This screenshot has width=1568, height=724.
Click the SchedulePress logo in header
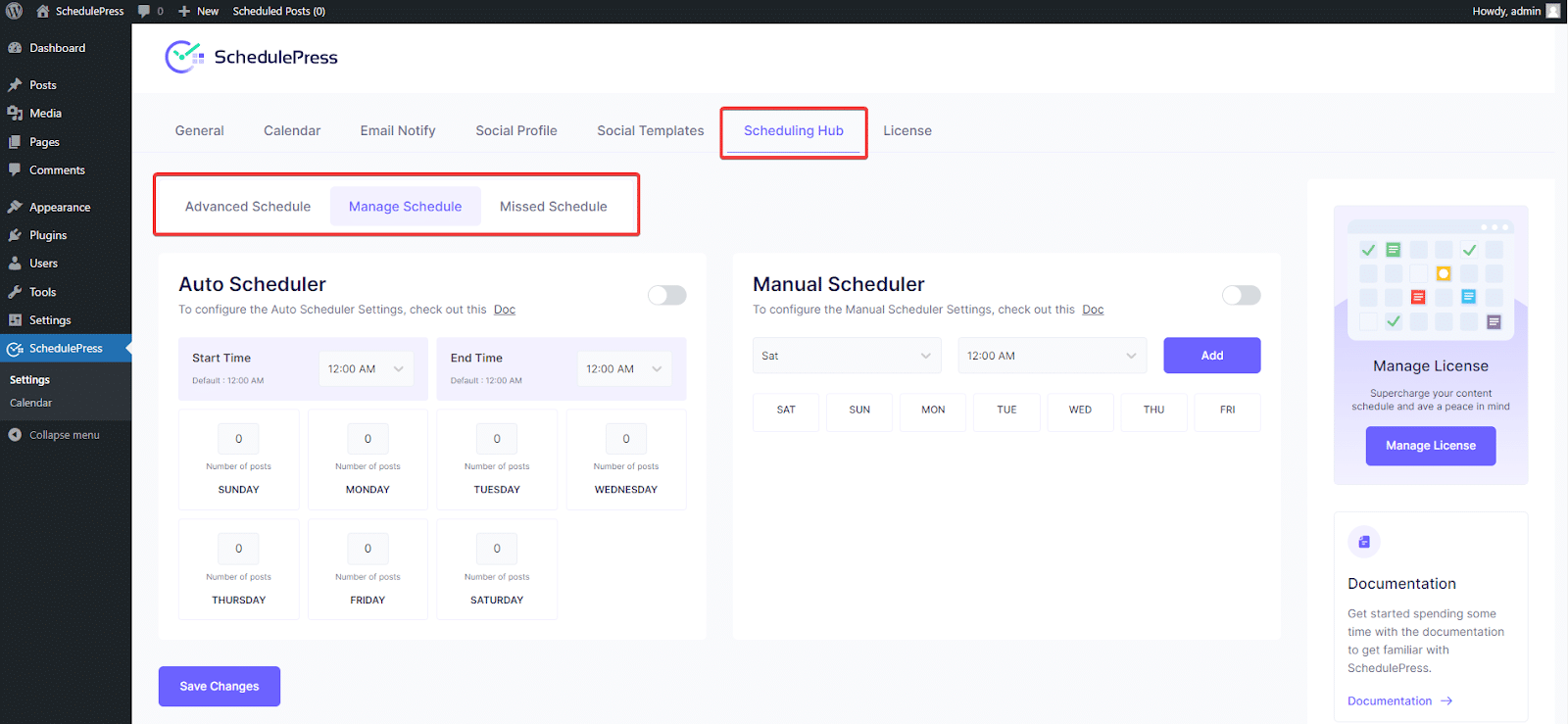click(252, 57)
